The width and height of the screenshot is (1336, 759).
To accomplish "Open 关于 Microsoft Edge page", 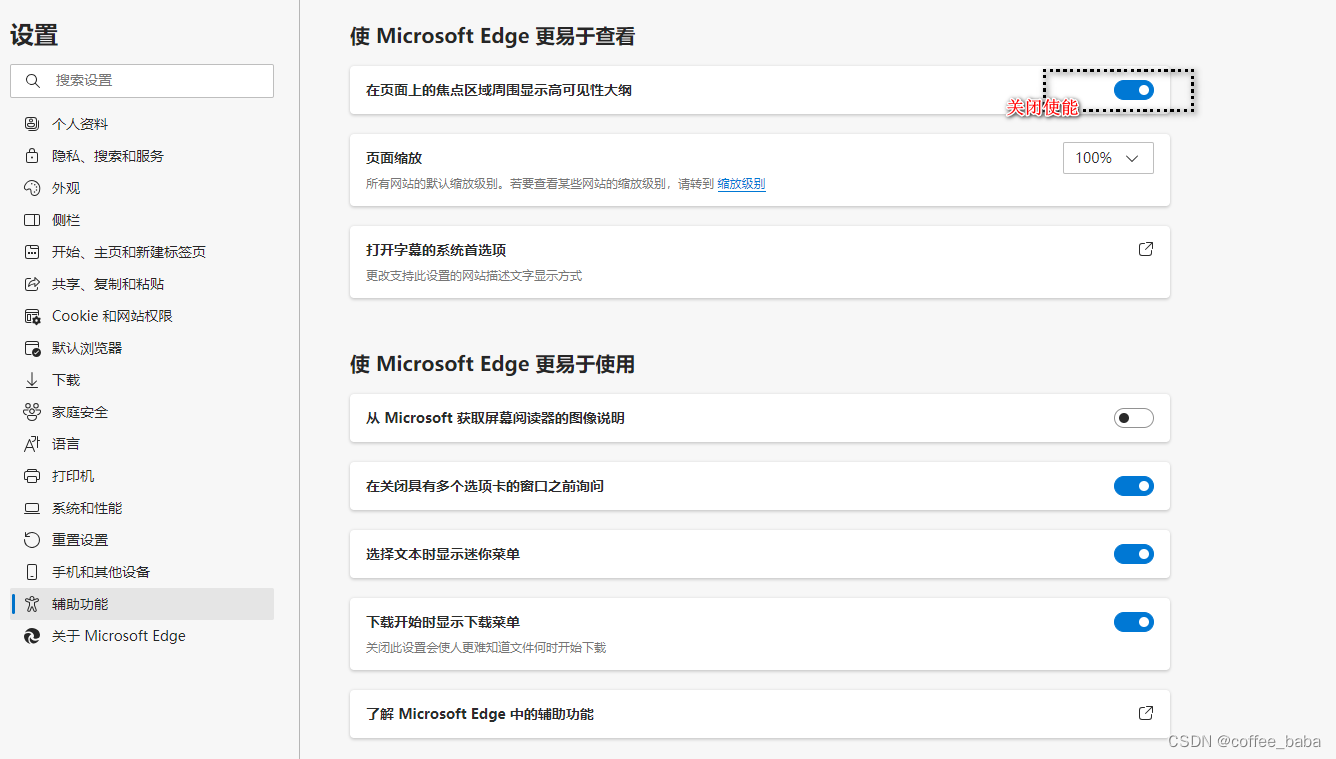I will [x=142, y=636].
